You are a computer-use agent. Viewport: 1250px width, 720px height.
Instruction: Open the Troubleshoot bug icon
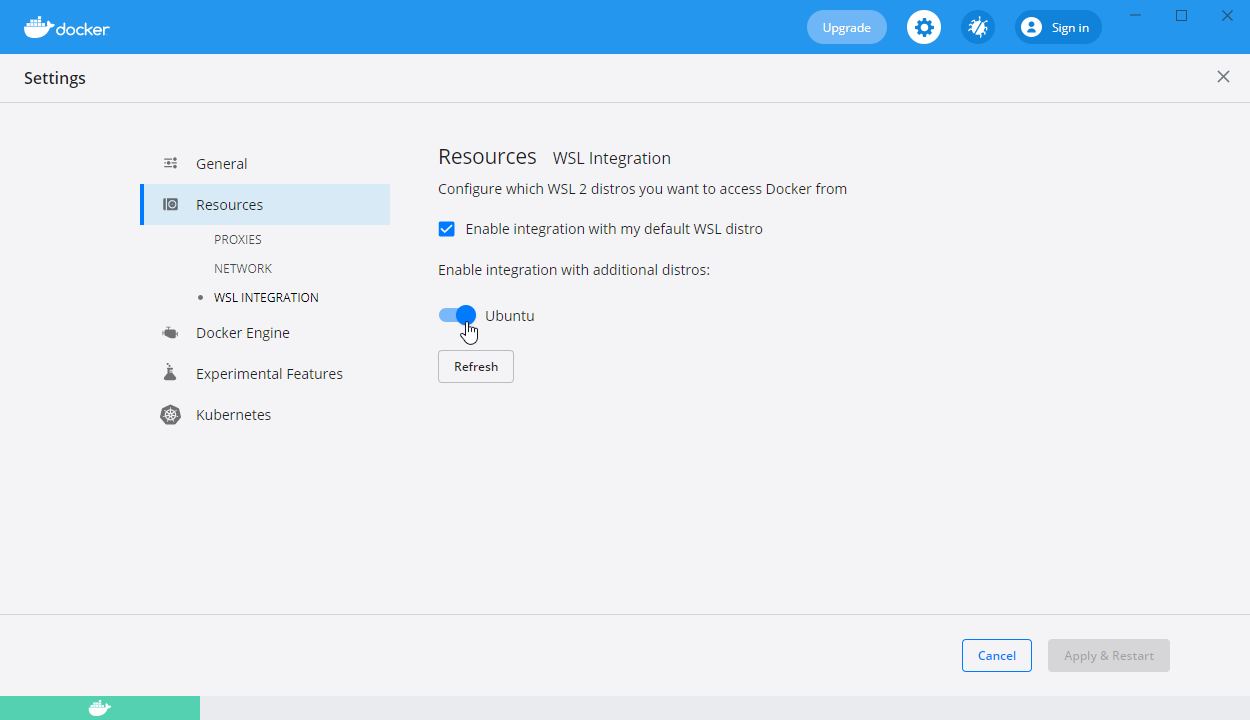click(977, 27)
